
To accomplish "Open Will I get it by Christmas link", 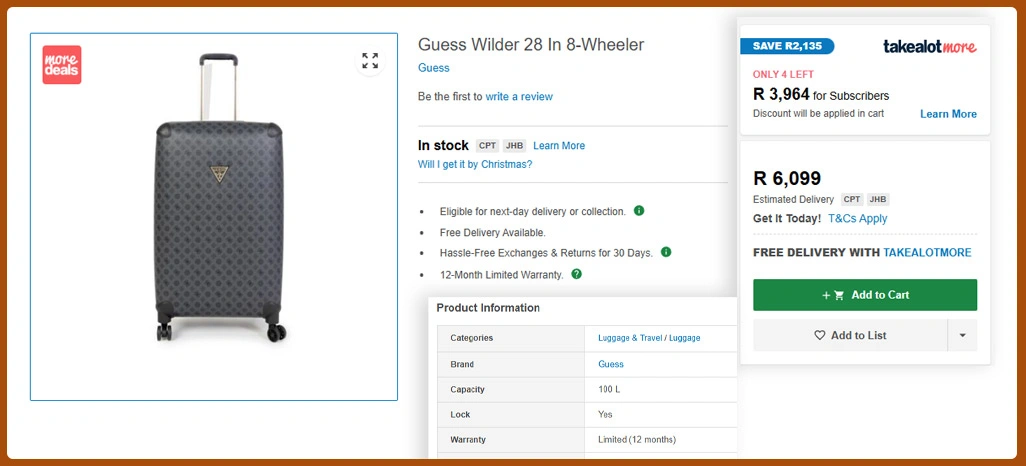I will [x=475, y=164].
